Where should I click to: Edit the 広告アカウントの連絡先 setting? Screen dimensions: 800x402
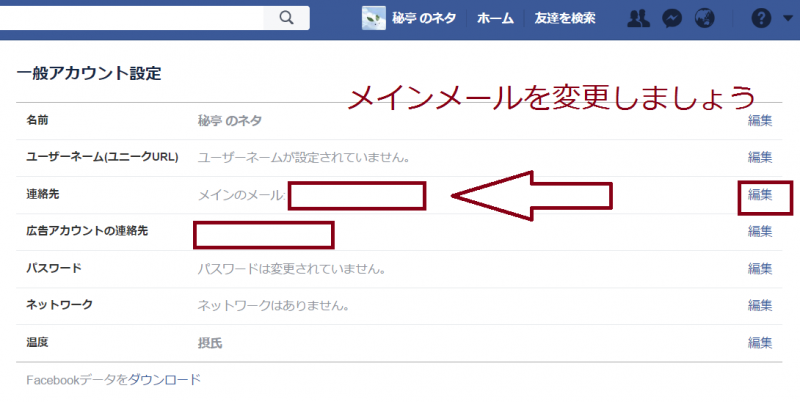pyautogui.click(x=760, y=231)
